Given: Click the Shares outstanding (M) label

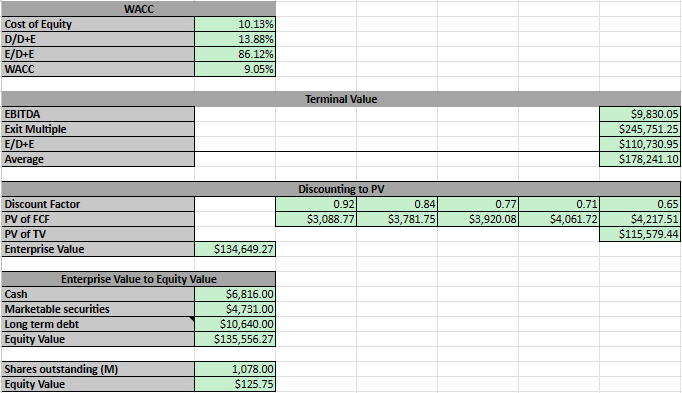Looking at the screenshot, I should [x=98, y=369].
